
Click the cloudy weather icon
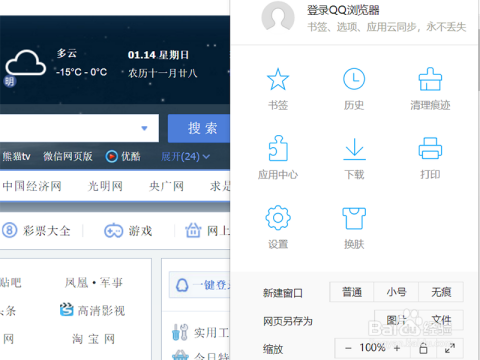(x=25, y=63)
